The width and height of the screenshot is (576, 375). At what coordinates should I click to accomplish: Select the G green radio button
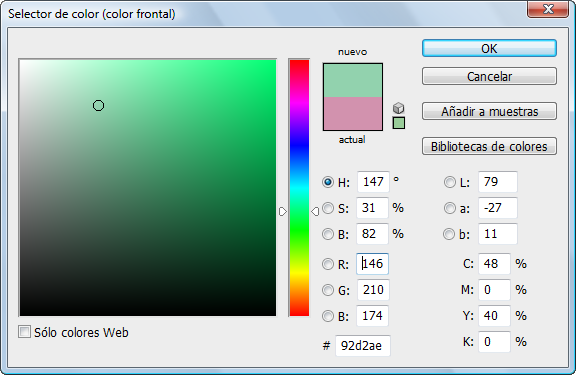[x=328, y=290]
